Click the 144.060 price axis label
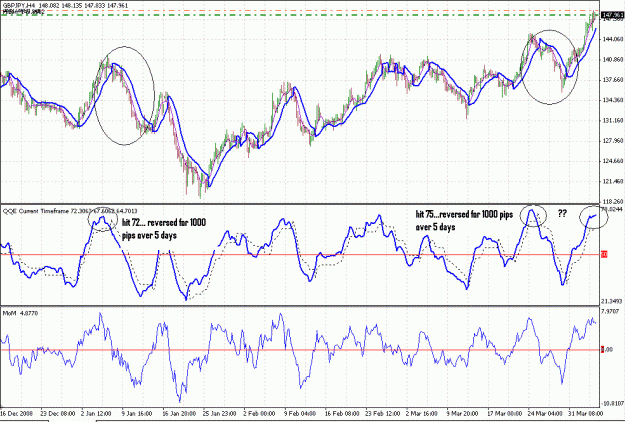625x422 pixels. [613, 39]
